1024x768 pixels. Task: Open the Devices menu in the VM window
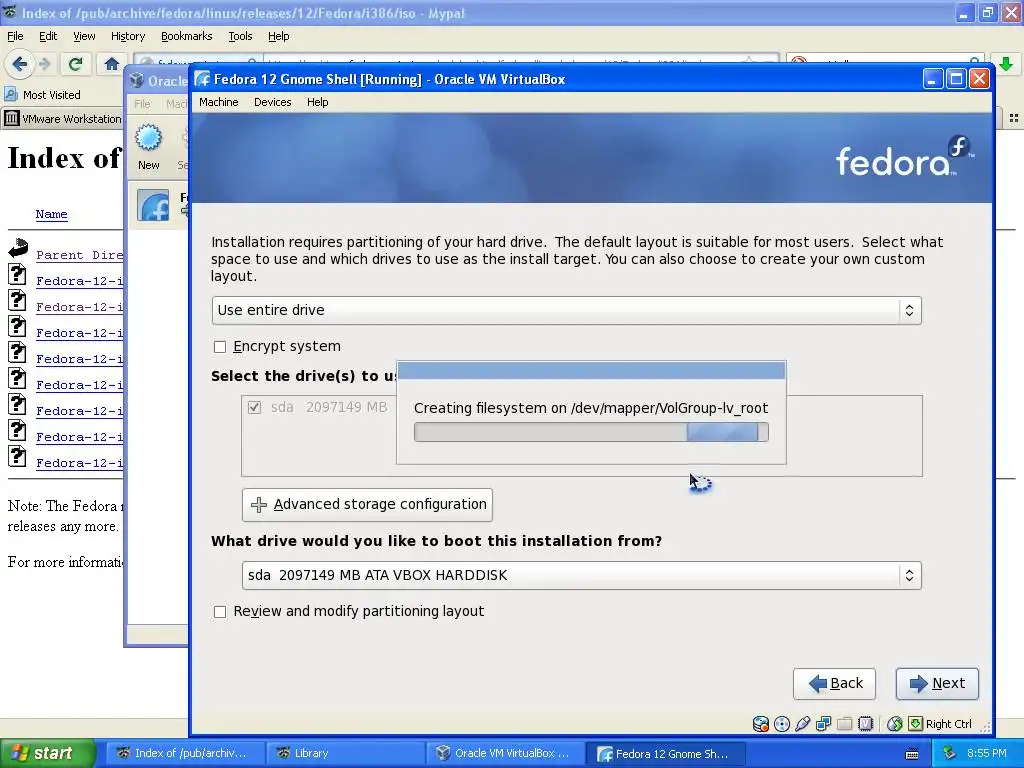coord(272,102)
